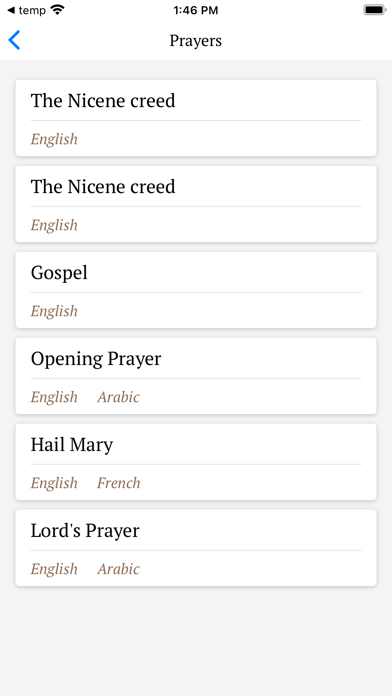This screenshot has width=392, height=696.
Task: Open the second Nicene creed card
Action: 196,204
